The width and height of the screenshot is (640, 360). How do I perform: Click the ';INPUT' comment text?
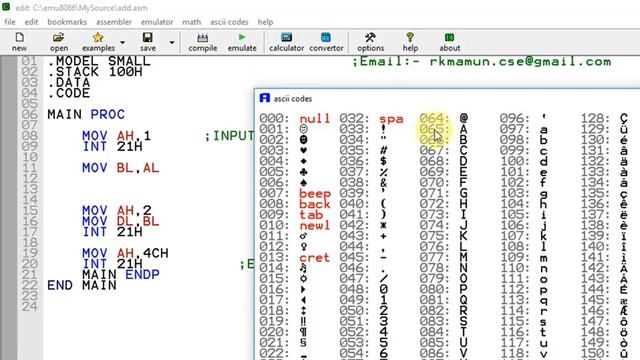pyautogui.click(x=229, y=136)
